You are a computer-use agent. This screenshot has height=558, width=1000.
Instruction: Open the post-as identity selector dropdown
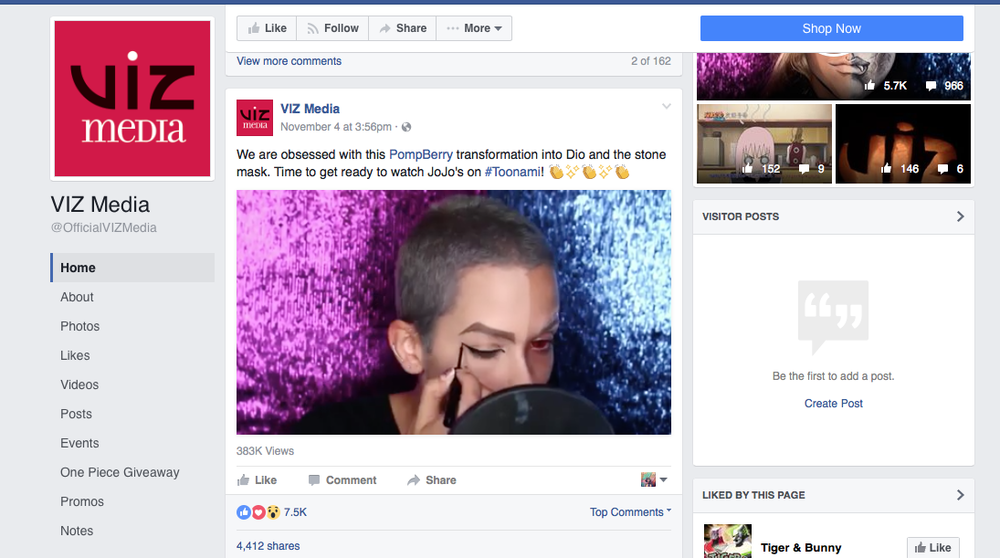[654, 480]
